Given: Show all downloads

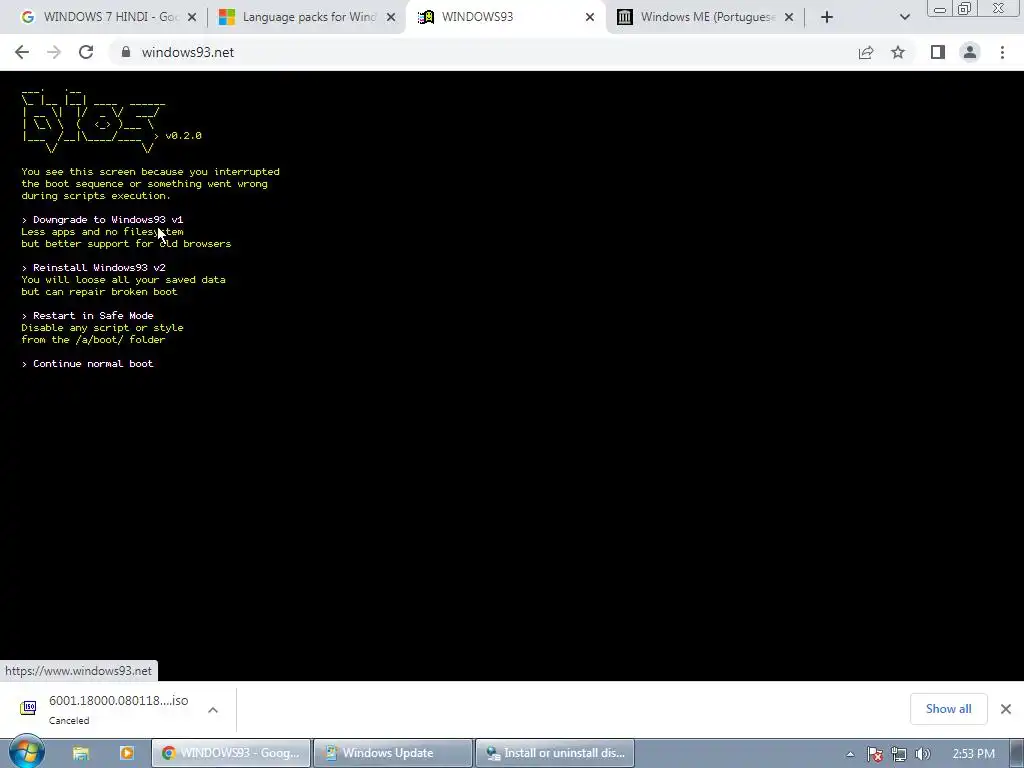Looking at the screenshot, I should click(x=948, y=709).
